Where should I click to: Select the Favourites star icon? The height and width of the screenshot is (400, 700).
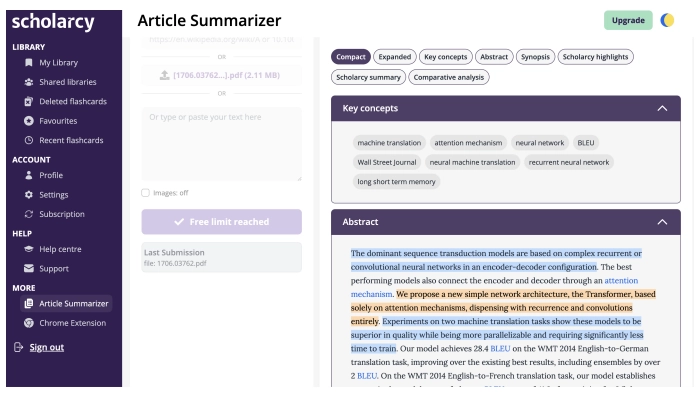tap(29, 121)
